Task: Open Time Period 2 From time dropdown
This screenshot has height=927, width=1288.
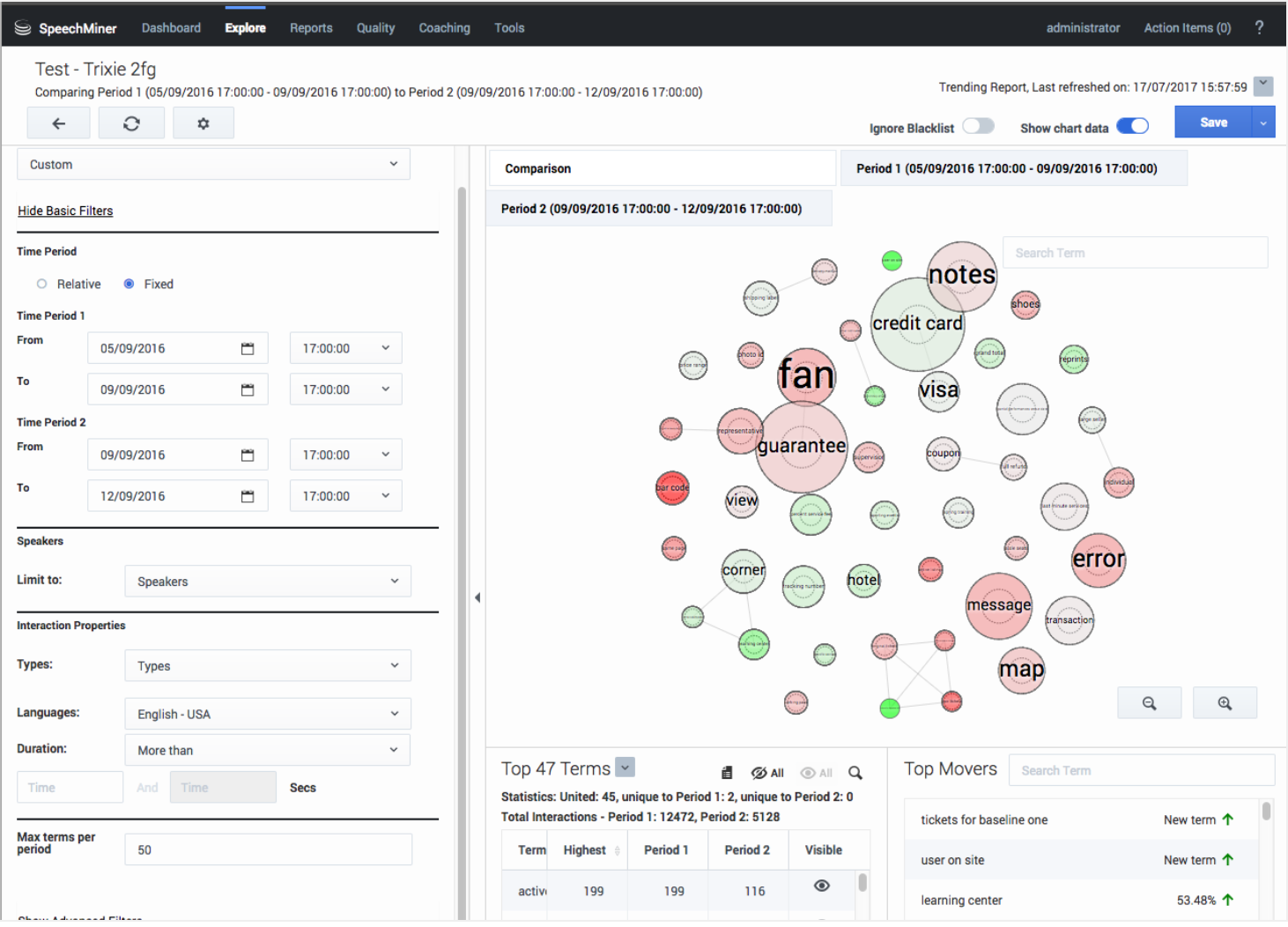Action: pyautogui.click(x=346, y=455)
